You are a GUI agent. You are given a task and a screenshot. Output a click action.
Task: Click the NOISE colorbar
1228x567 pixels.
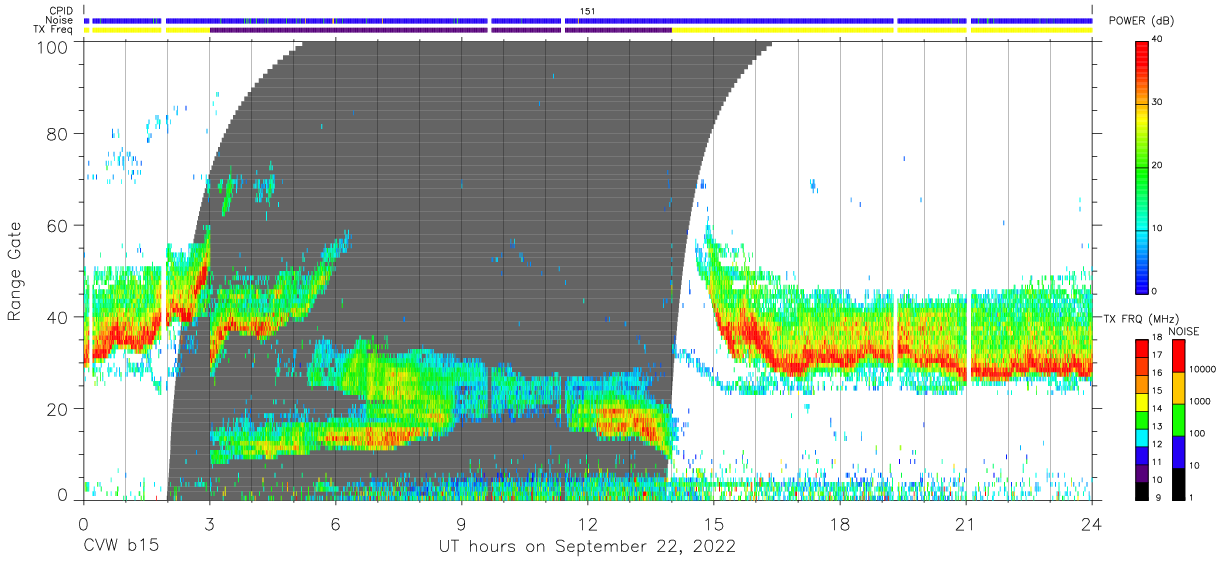[1178, 418]
